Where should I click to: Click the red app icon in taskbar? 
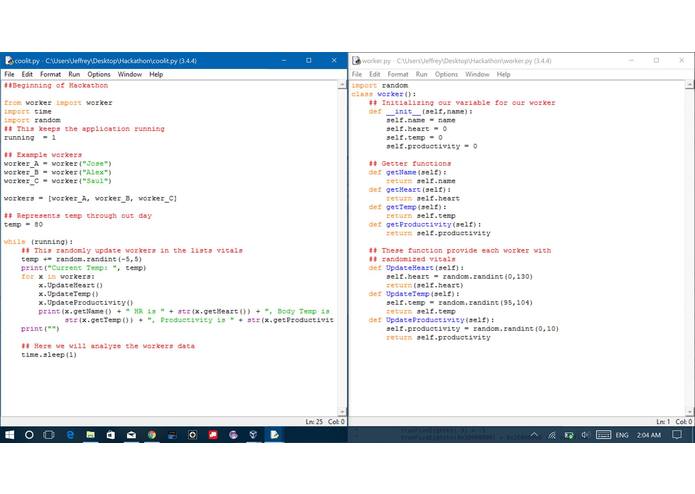coord(213,435)
